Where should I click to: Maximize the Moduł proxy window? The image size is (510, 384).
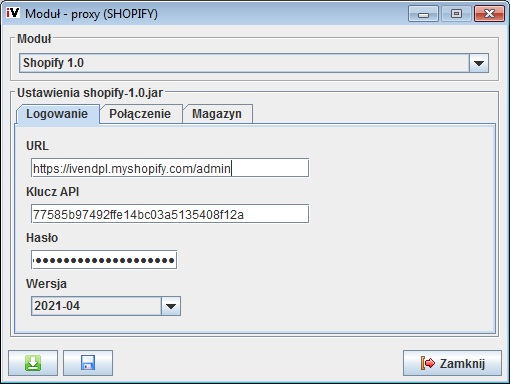click(x=456, y=14)
